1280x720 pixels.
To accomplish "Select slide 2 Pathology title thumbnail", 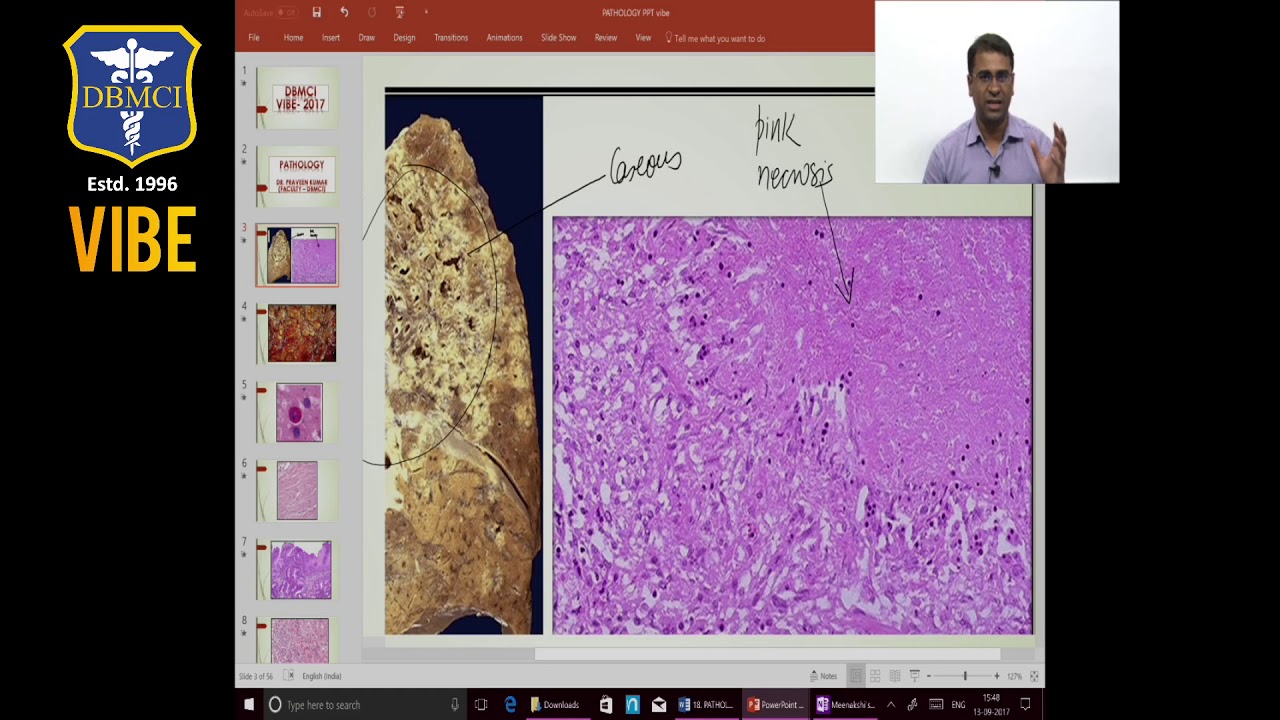I will tap(297, 176).
